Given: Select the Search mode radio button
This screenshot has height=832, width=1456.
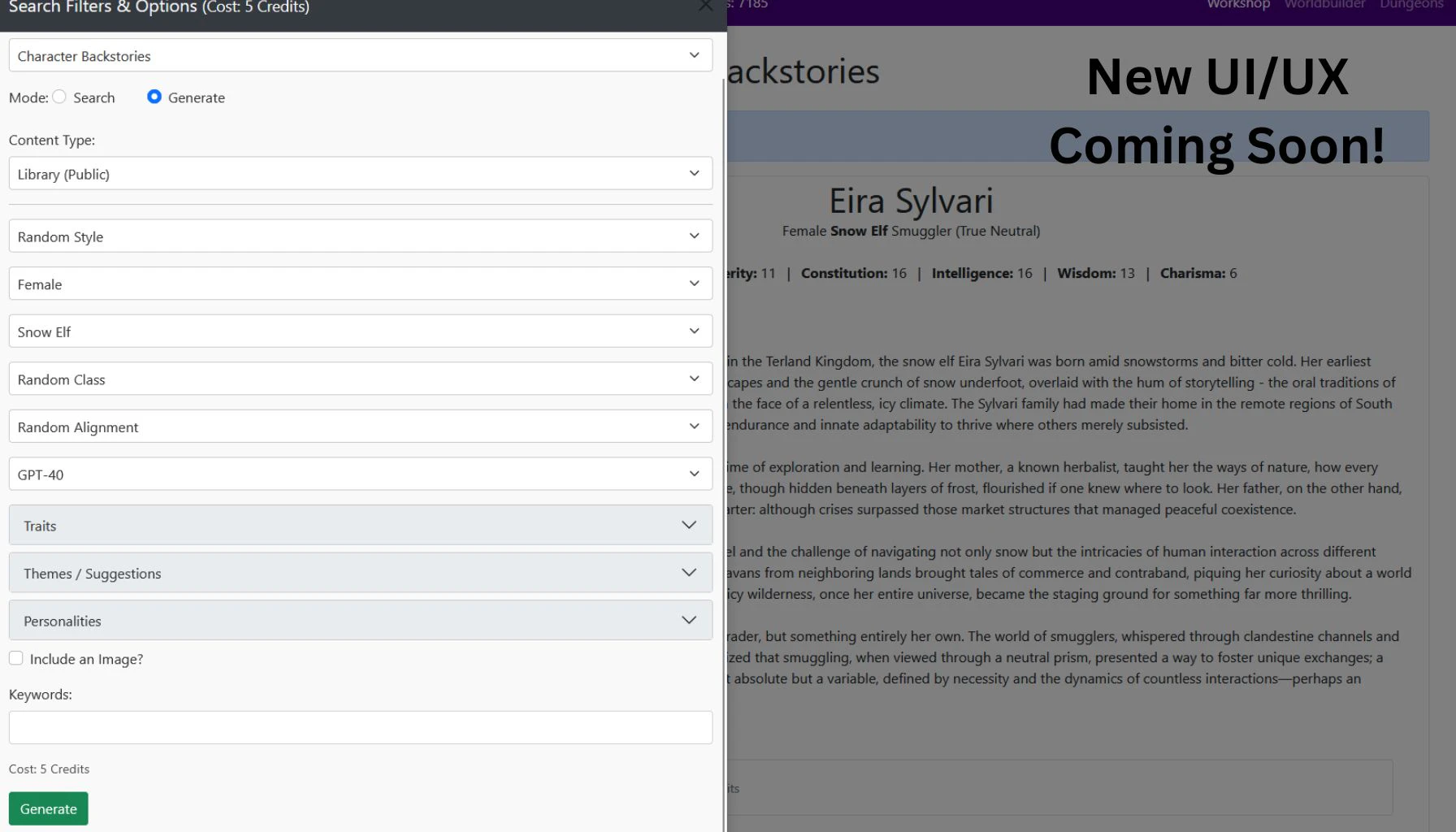Looking at the screenshot, I should [x=59, y=97].
